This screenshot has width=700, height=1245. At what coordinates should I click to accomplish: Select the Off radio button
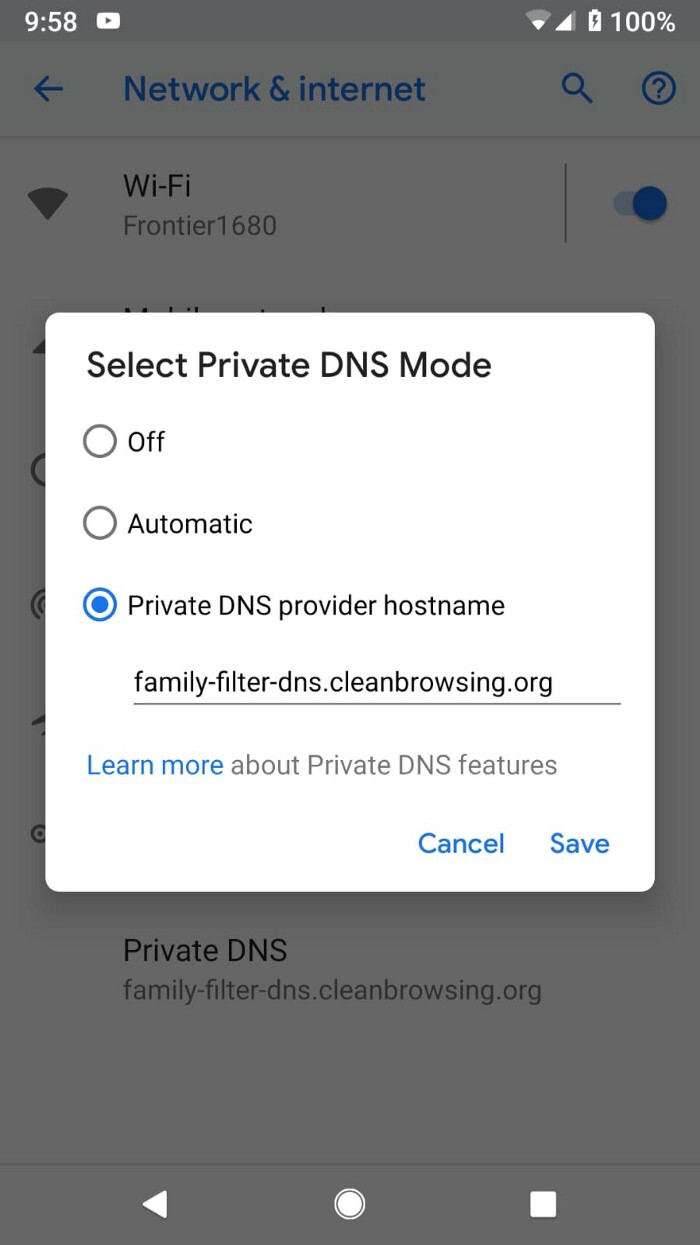pyautogui.click(x=100, y=441)
